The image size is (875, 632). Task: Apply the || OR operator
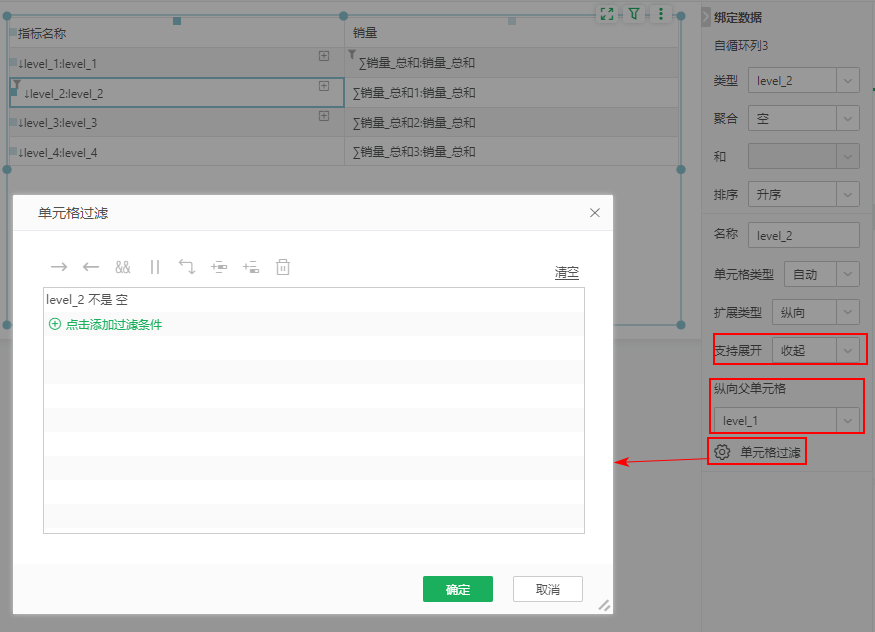pyautogui.click(x=155, y=267)
